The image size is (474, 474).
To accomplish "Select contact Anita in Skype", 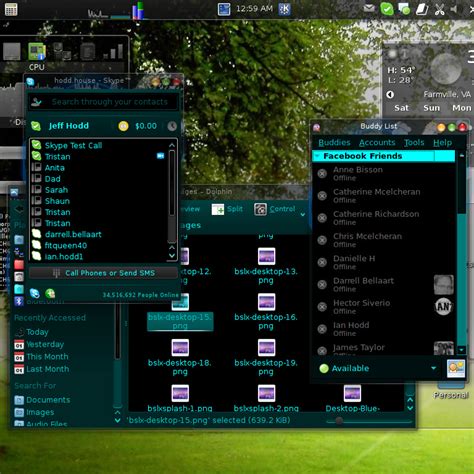I will pos(55,168).
